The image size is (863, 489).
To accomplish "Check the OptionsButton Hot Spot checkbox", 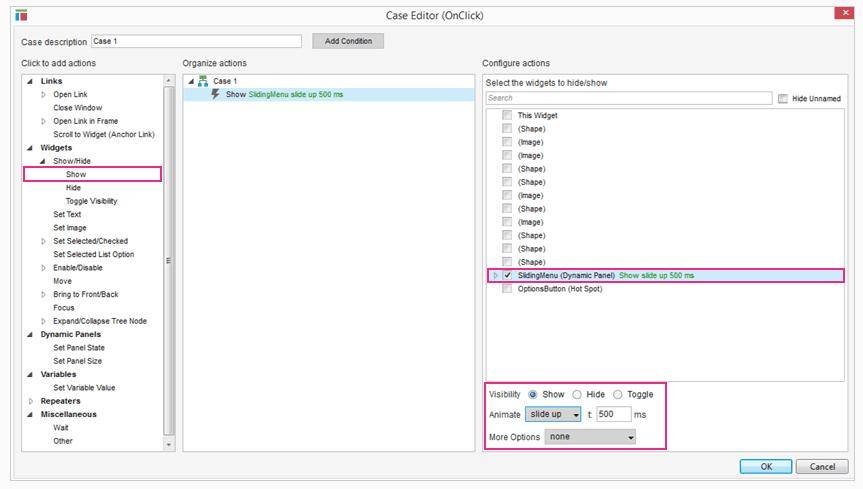I will coord(507,289).
